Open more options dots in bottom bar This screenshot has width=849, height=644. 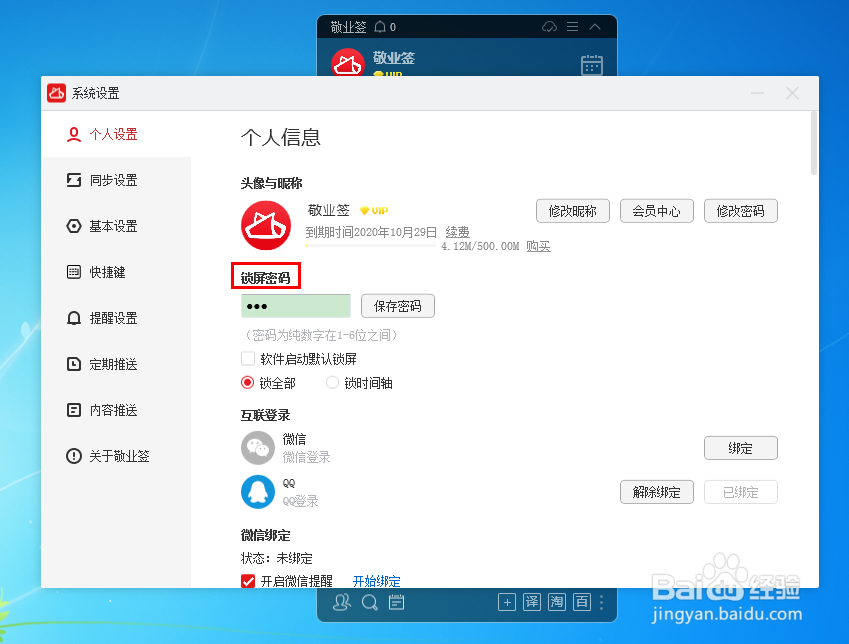[602, 602]
